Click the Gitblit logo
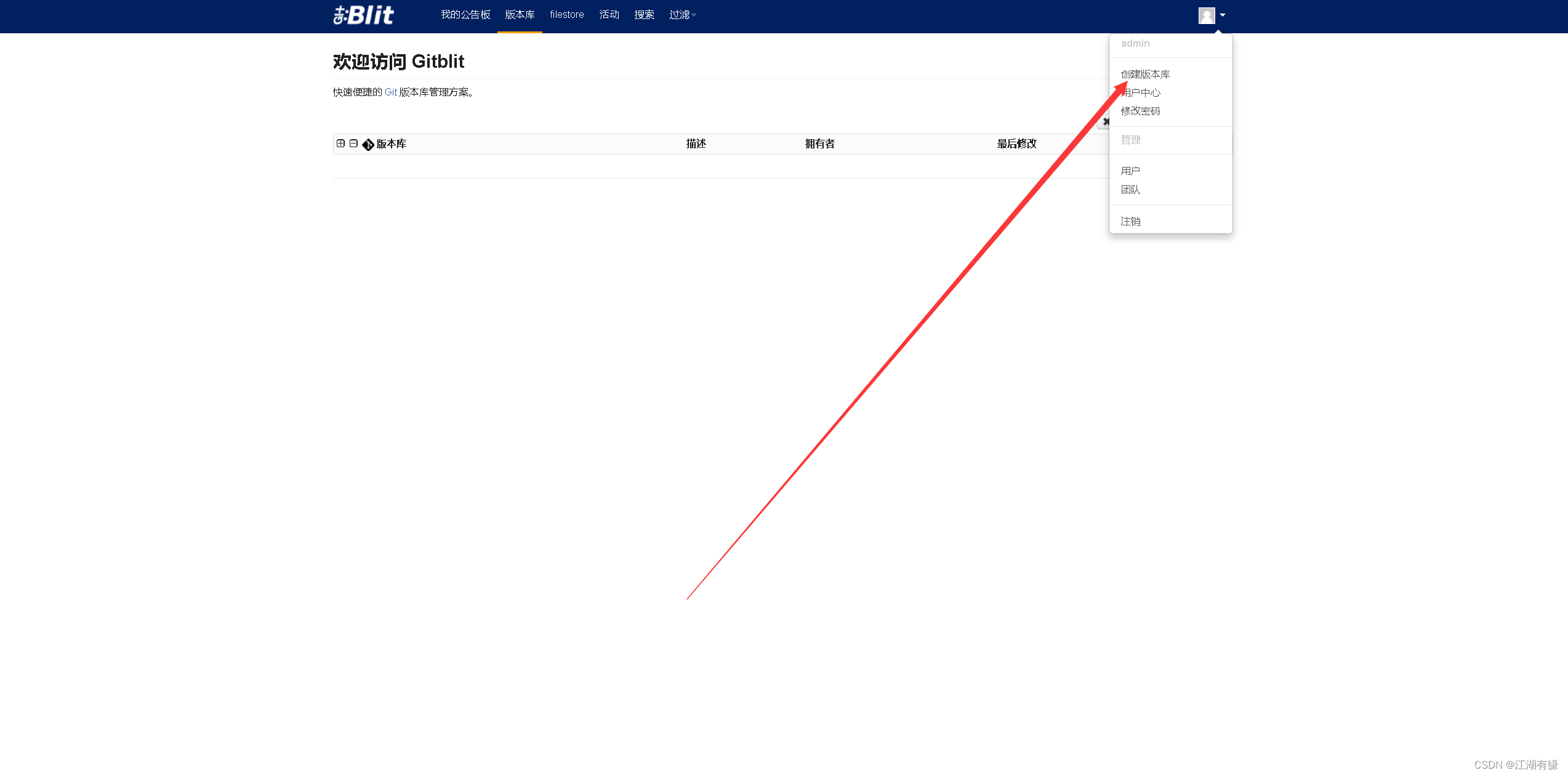Viewport: 1568px width, 776px height. (x=363, y=15)
